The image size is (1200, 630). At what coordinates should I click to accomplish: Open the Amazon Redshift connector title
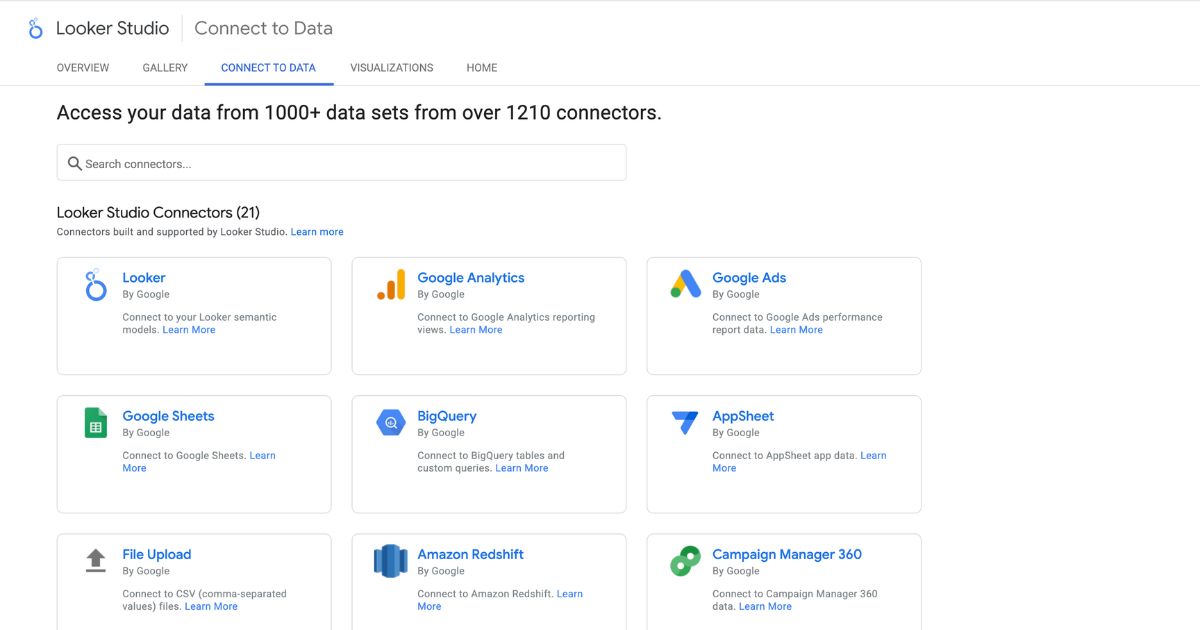click(x=470, y=554)
